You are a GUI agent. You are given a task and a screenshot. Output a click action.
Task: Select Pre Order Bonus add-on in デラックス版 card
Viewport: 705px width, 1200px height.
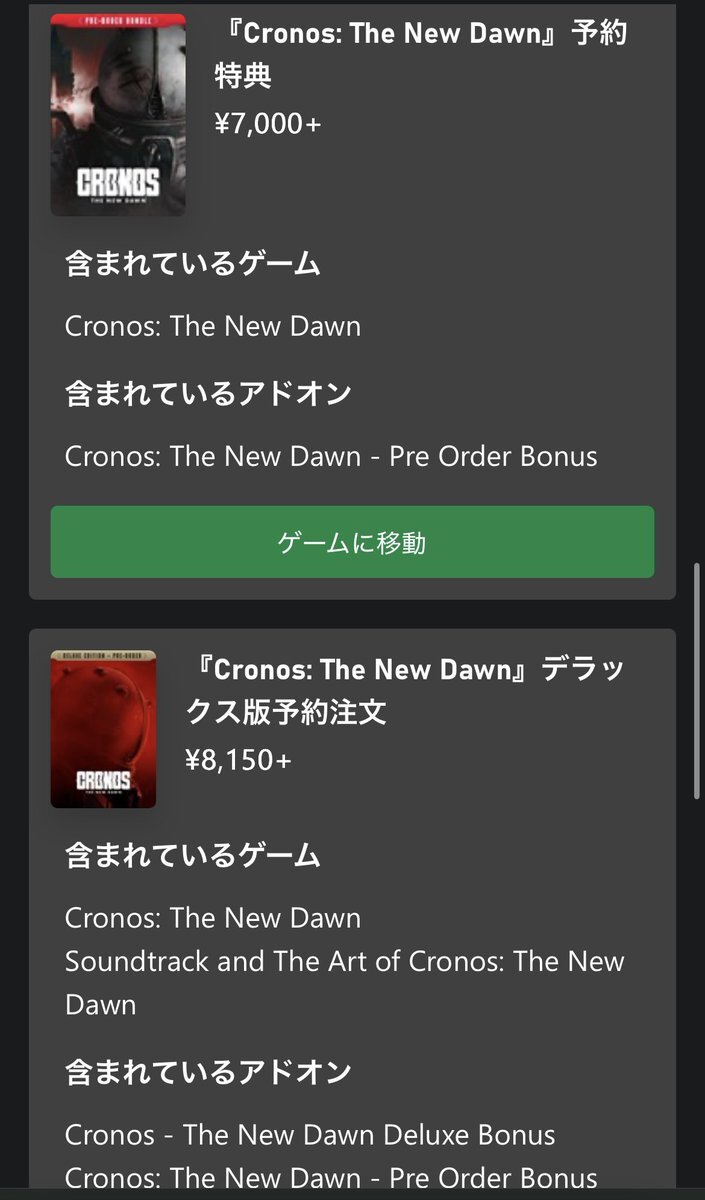coord(331,1178)
